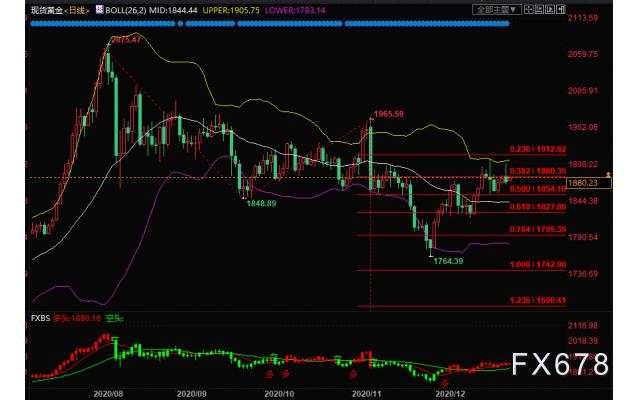Click the 0.382 Fibonacci level label

point(538,171)
